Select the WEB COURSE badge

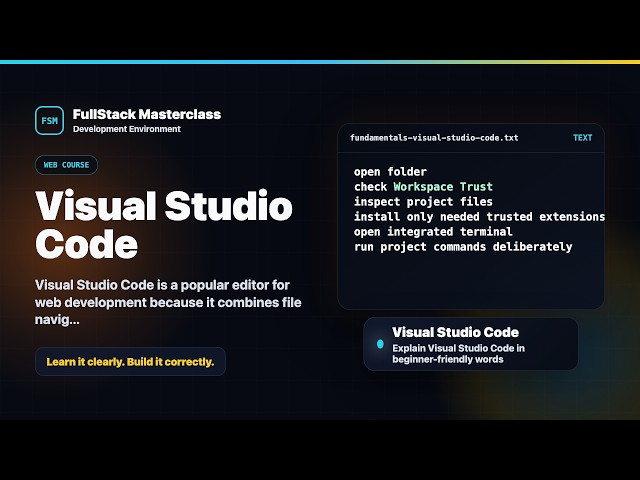pos(67,165)
